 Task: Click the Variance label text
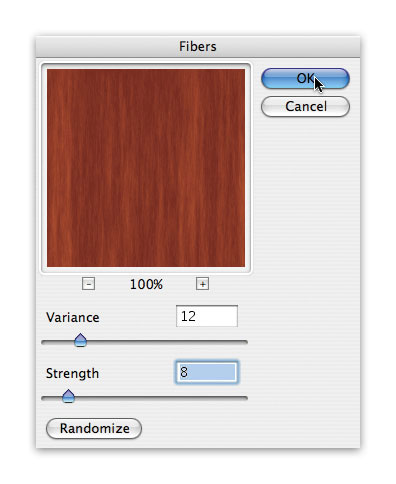coord(73,317)
